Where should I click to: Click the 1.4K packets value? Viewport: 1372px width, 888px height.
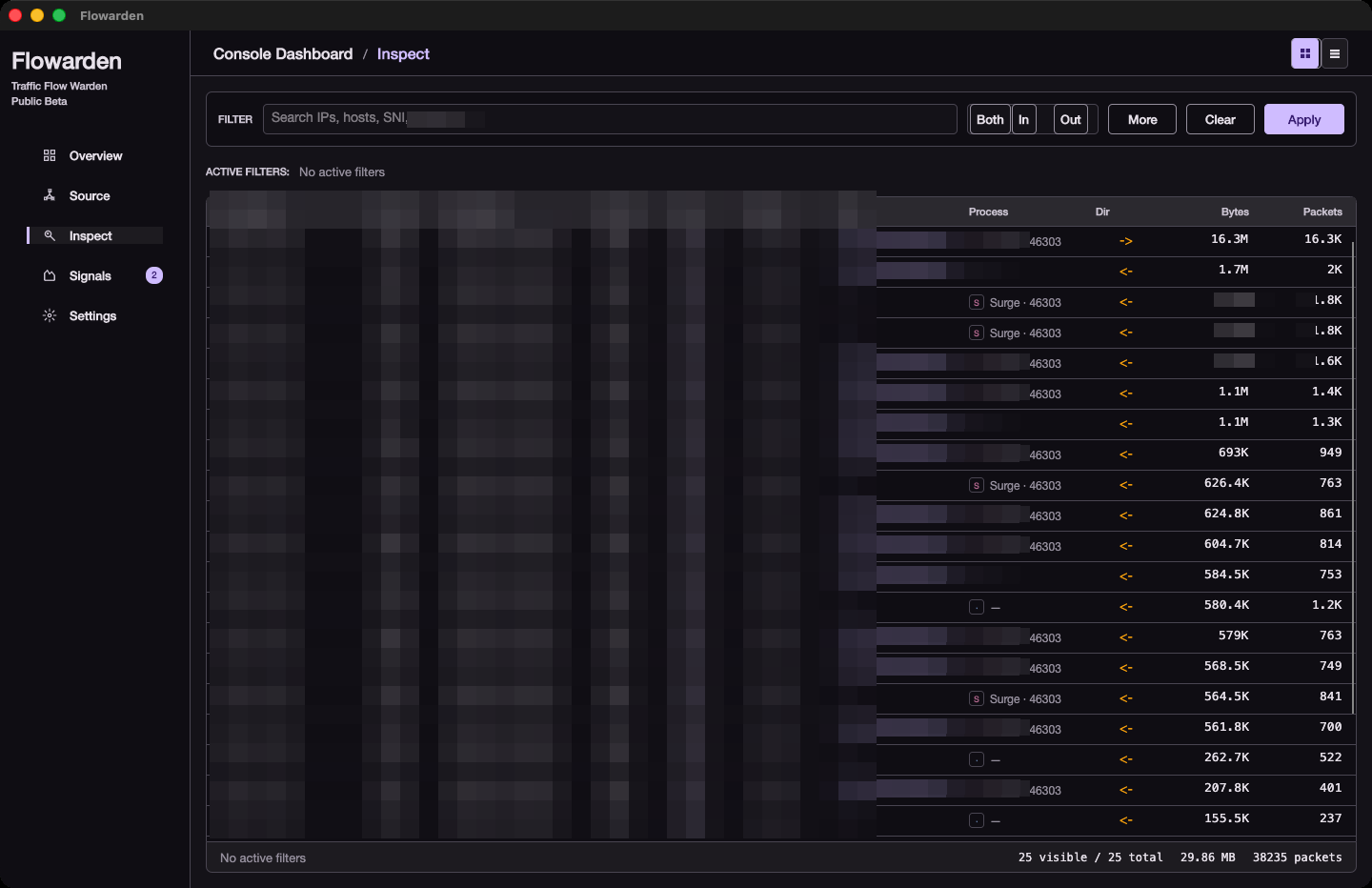tap(1326, 392)
